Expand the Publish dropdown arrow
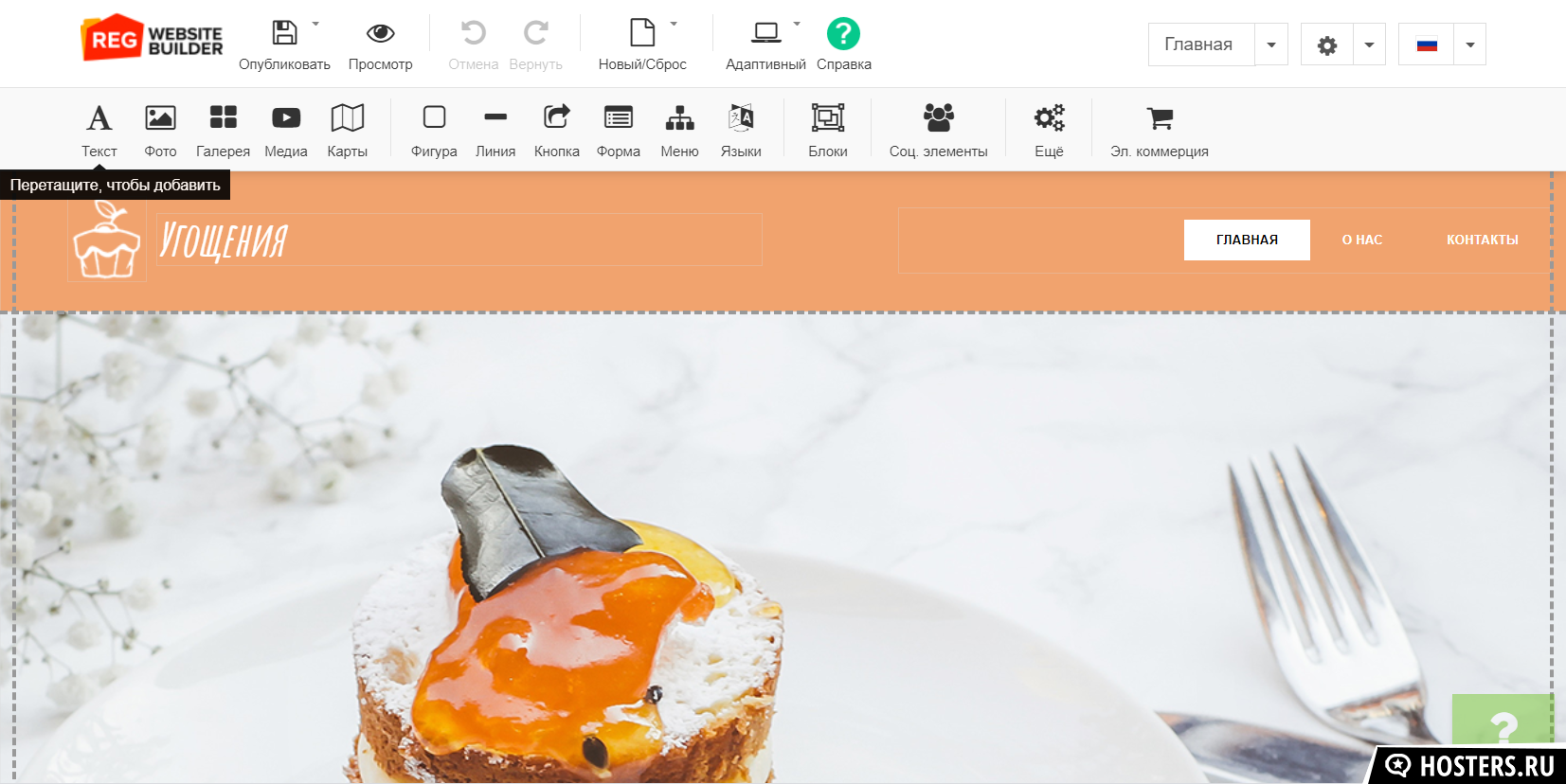The image size is (1566, 784). [315, 24]
